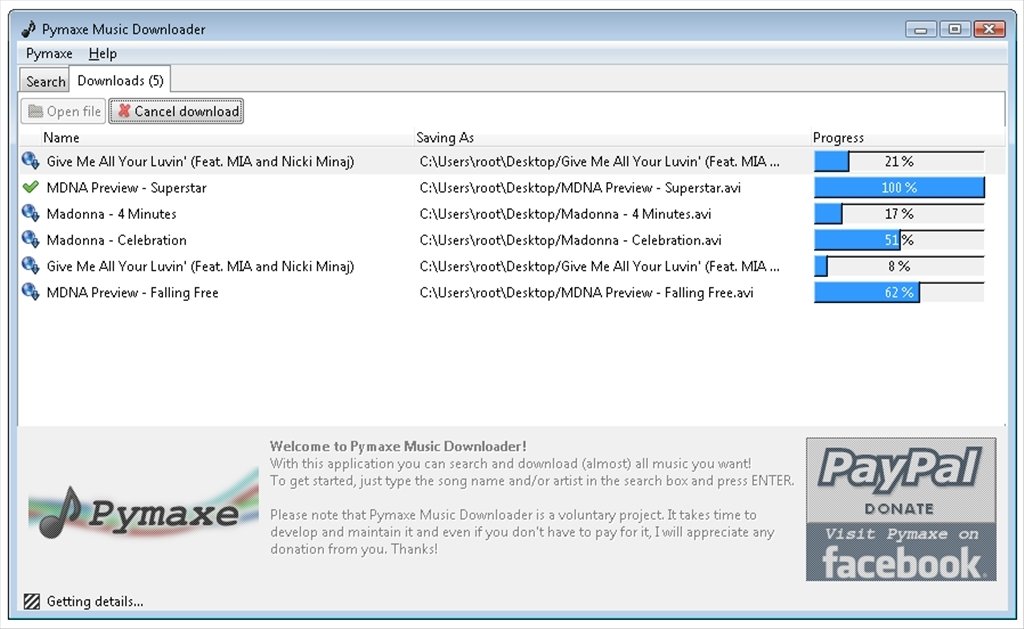Click download icon of the 21 % download
Viewport: 1024px width, 629px height.
(30, 161)
